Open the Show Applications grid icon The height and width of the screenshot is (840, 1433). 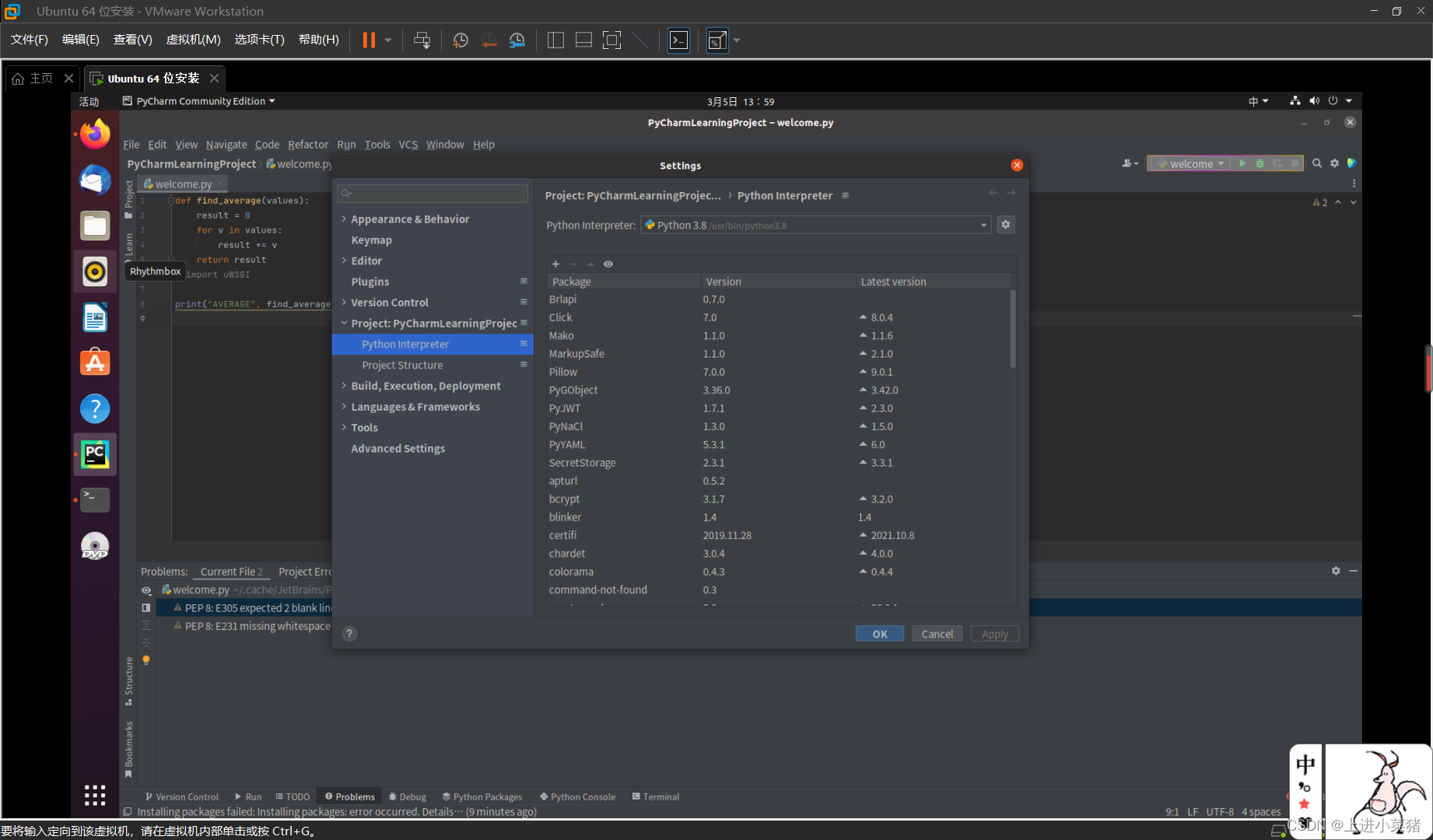pyautogui.click(x=94, y=794)
